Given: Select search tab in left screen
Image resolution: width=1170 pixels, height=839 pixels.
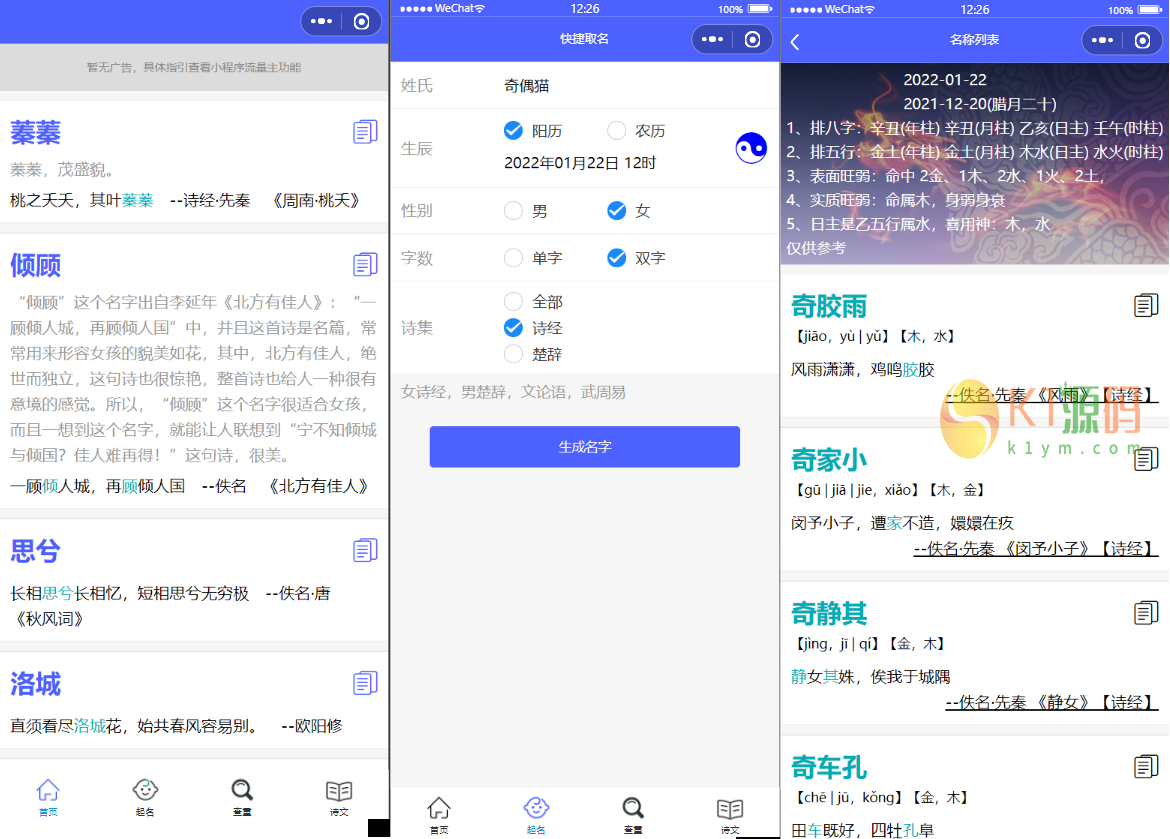Looking at the screenshot, I should point(242,797).
